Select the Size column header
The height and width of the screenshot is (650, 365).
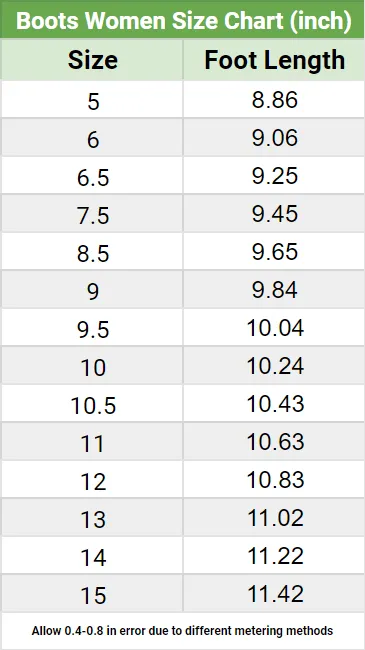[x=92, y=60]
